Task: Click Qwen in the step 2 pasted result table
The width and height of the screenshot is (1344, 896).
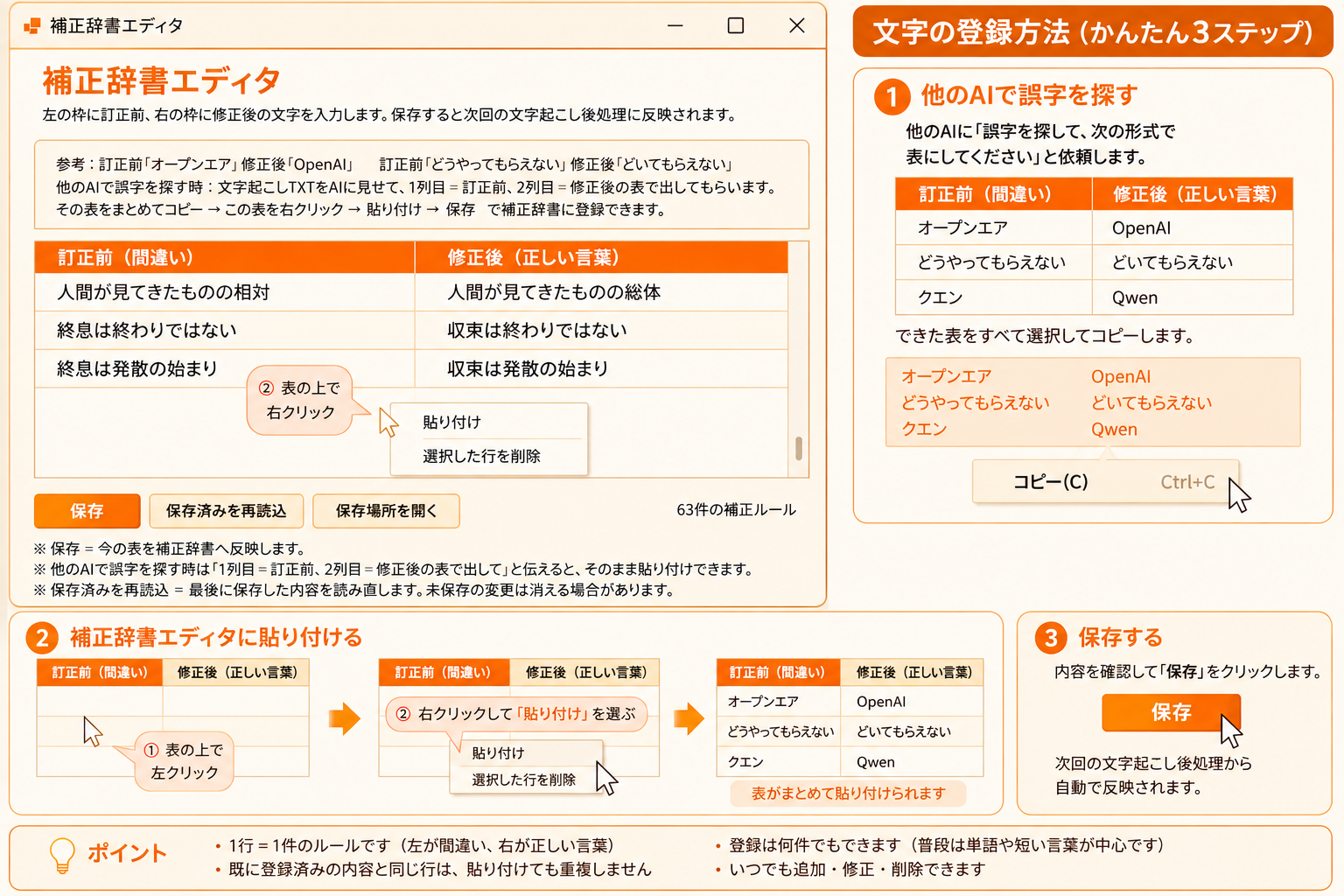Action: tap(913, 762)
